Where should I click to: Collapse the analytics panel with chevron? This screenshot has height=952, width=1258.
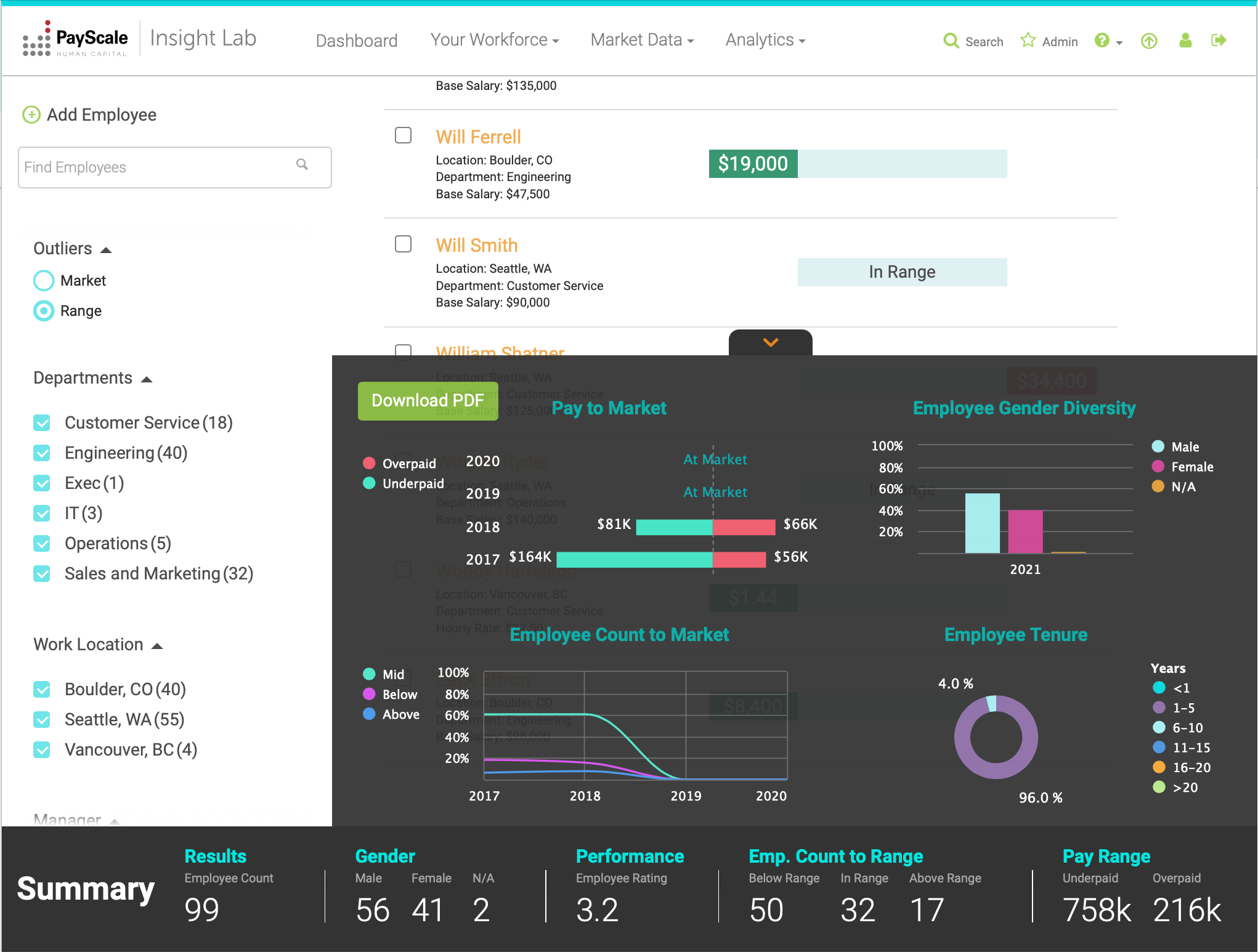tap(770, 342)
